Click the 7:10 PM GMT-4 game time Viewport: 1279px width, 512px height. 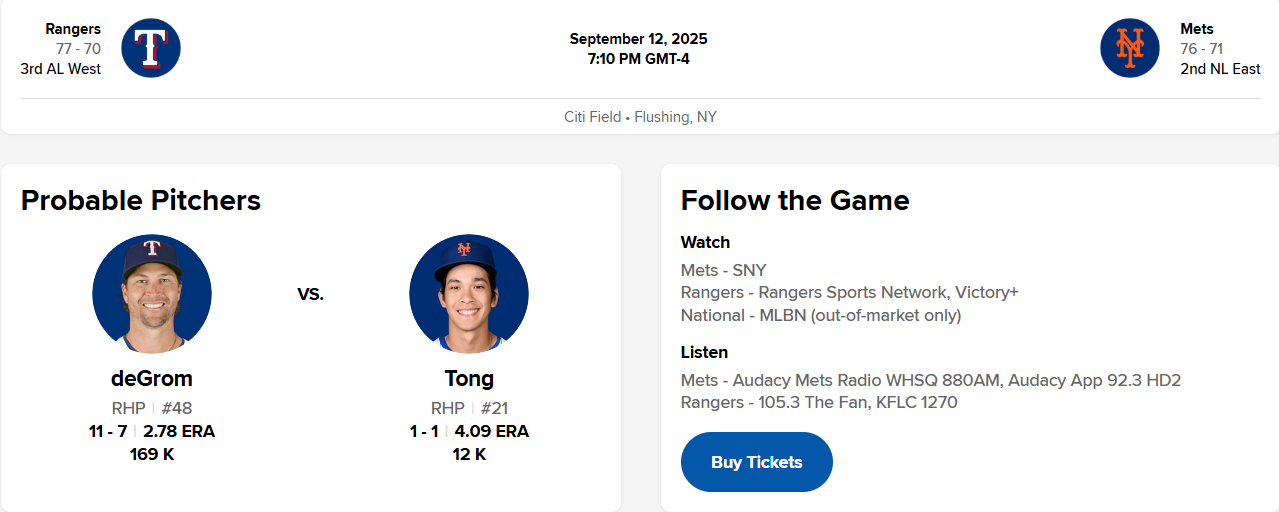[x=638, y=59]
